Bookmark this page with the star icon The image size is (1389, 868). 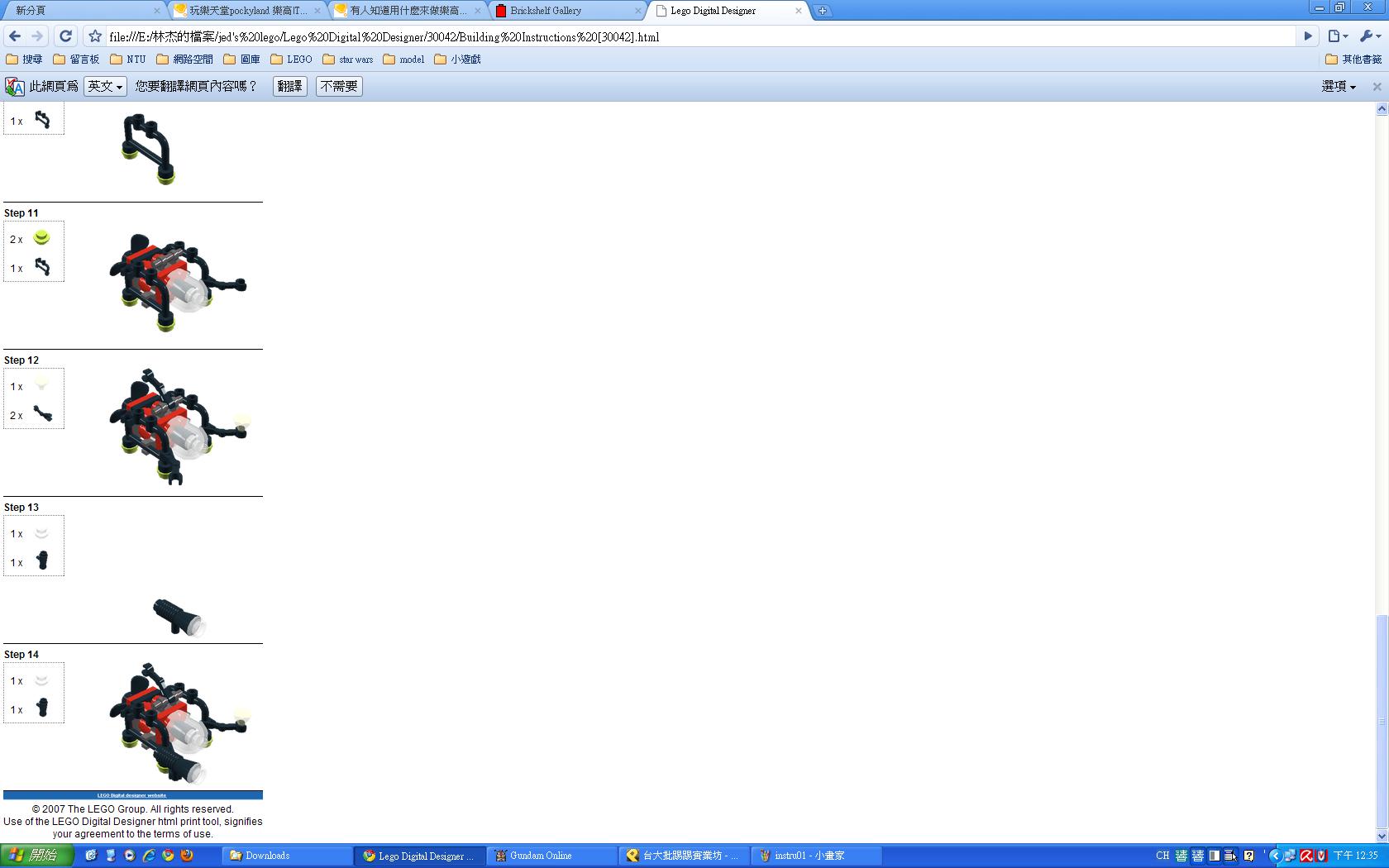point(95,36)
